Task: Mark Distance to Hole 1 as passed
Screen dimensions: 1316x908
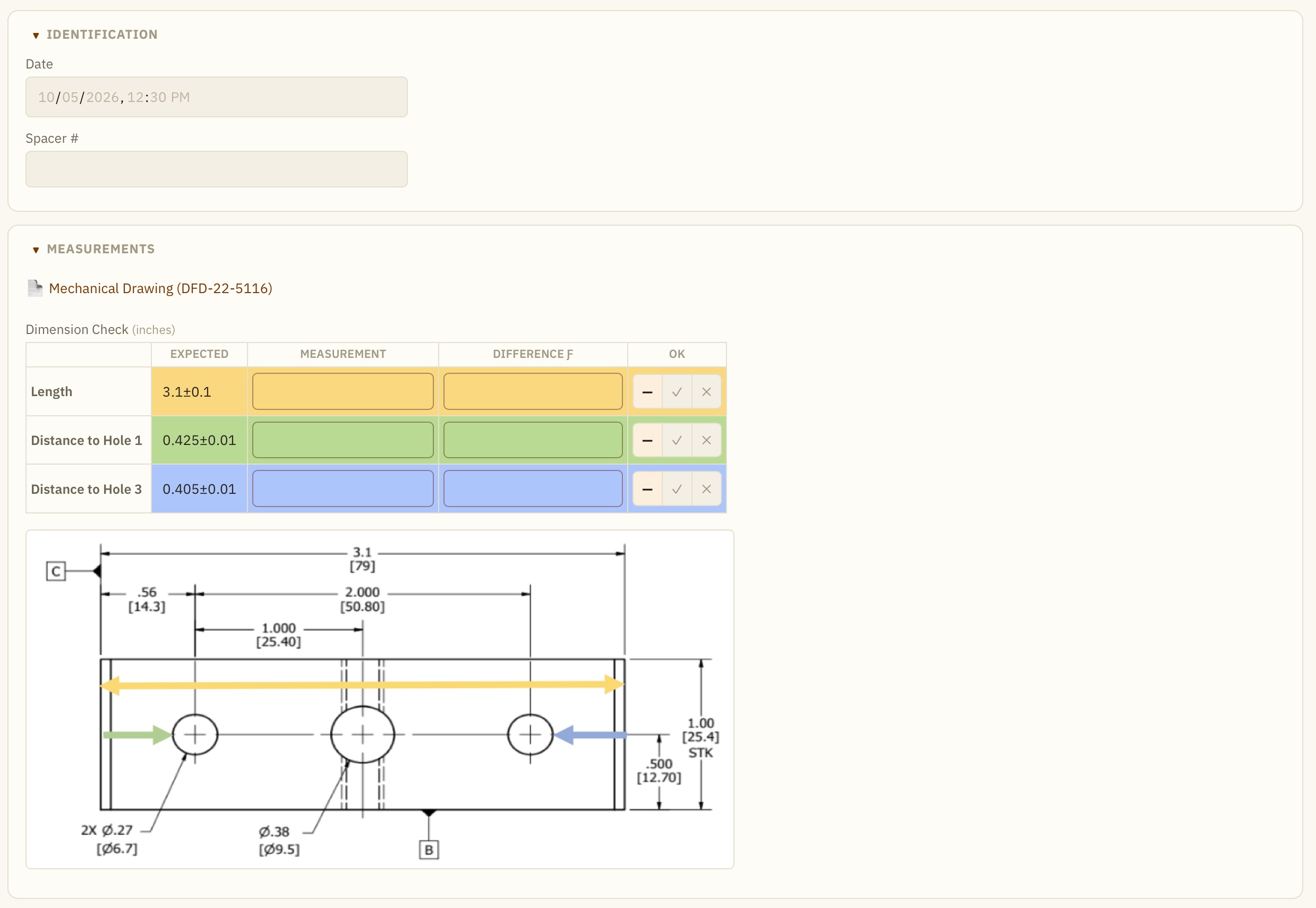Action: (677, 440)
